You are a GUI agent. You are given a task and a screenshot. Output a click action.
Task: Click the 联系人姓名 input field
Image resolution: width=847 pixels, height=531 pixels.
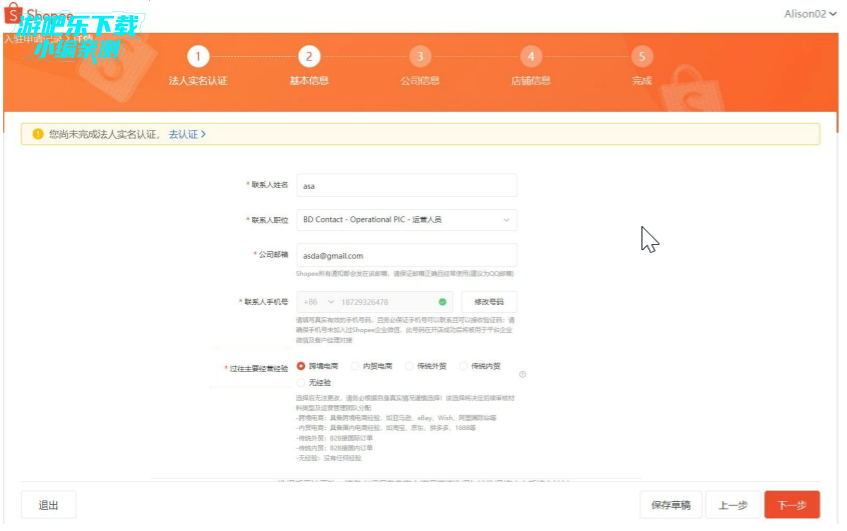407,185
